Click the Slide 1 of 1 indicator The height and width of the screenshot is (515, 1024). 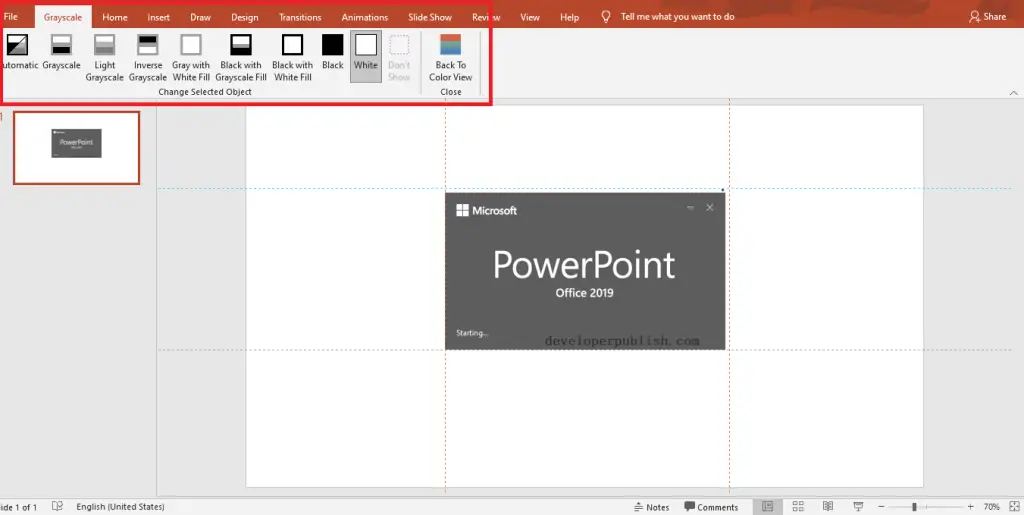19,507
